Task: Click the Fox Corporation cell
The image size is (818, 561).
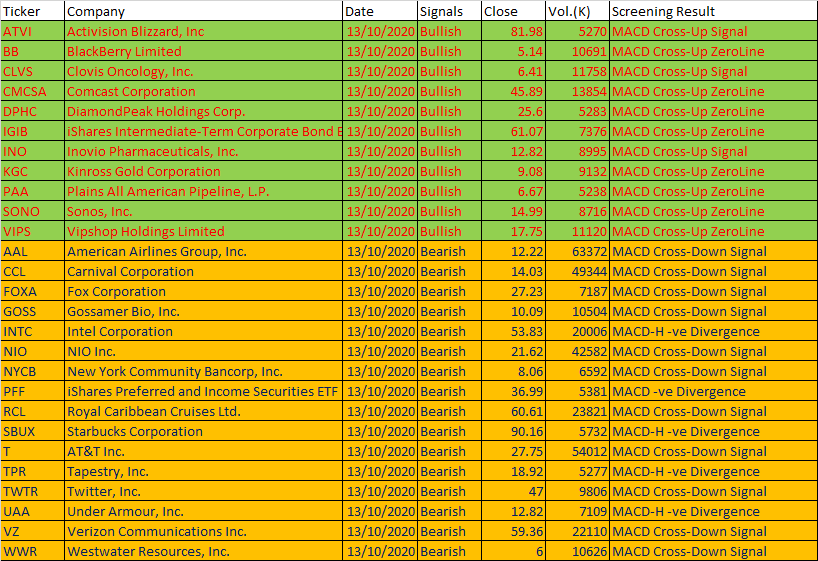Action: pyautogui.click(x=203, y=291)
